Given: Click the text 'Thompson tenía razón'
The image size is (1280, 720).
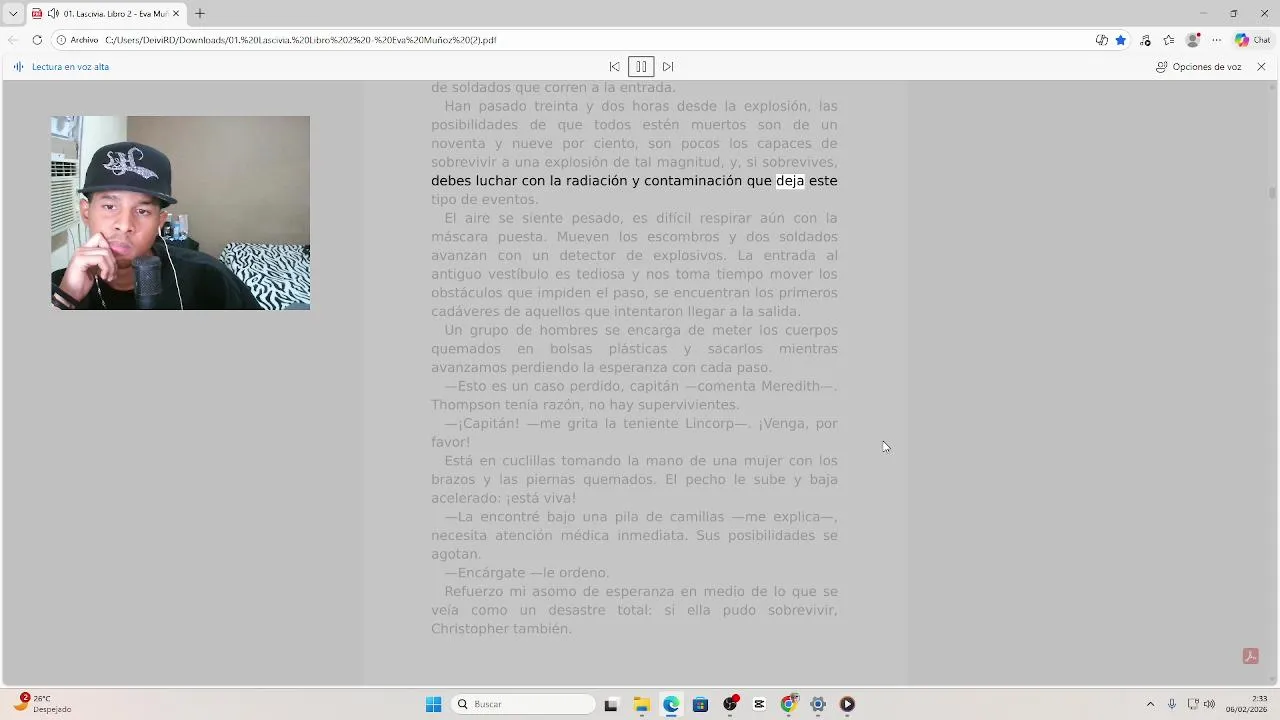Looking at the screenshot, I should click(506, 405).
